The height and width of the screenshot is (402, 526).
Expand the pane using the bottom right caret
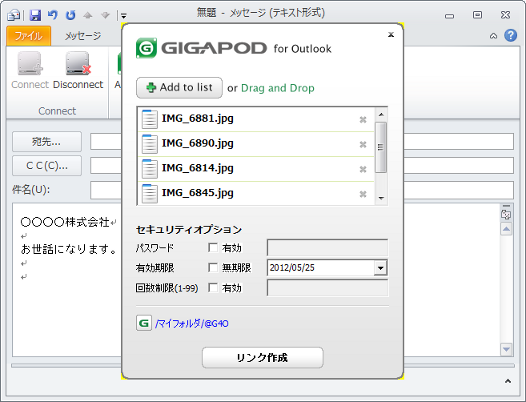coord(508,381)
